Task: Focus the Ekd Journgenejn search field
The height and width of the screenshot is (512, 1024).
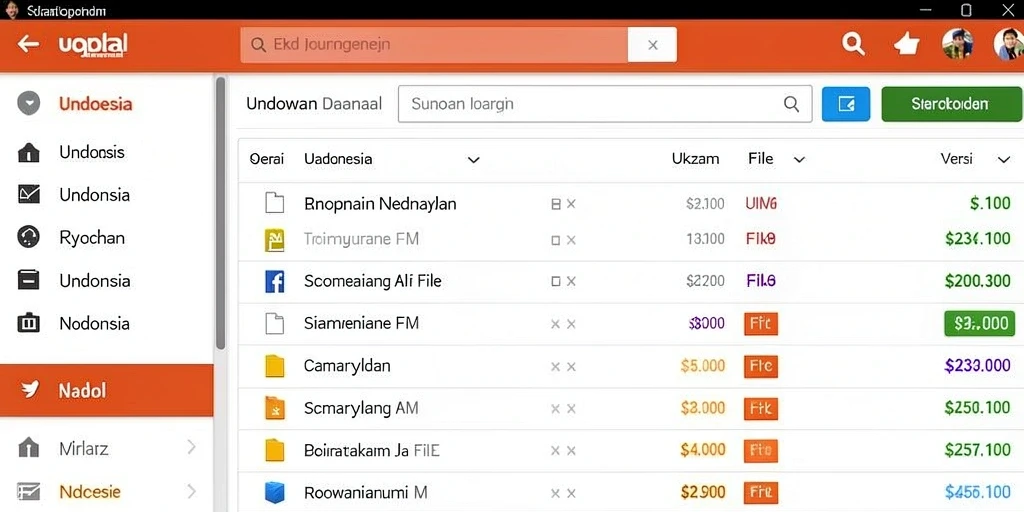Action: coord(434,44)
